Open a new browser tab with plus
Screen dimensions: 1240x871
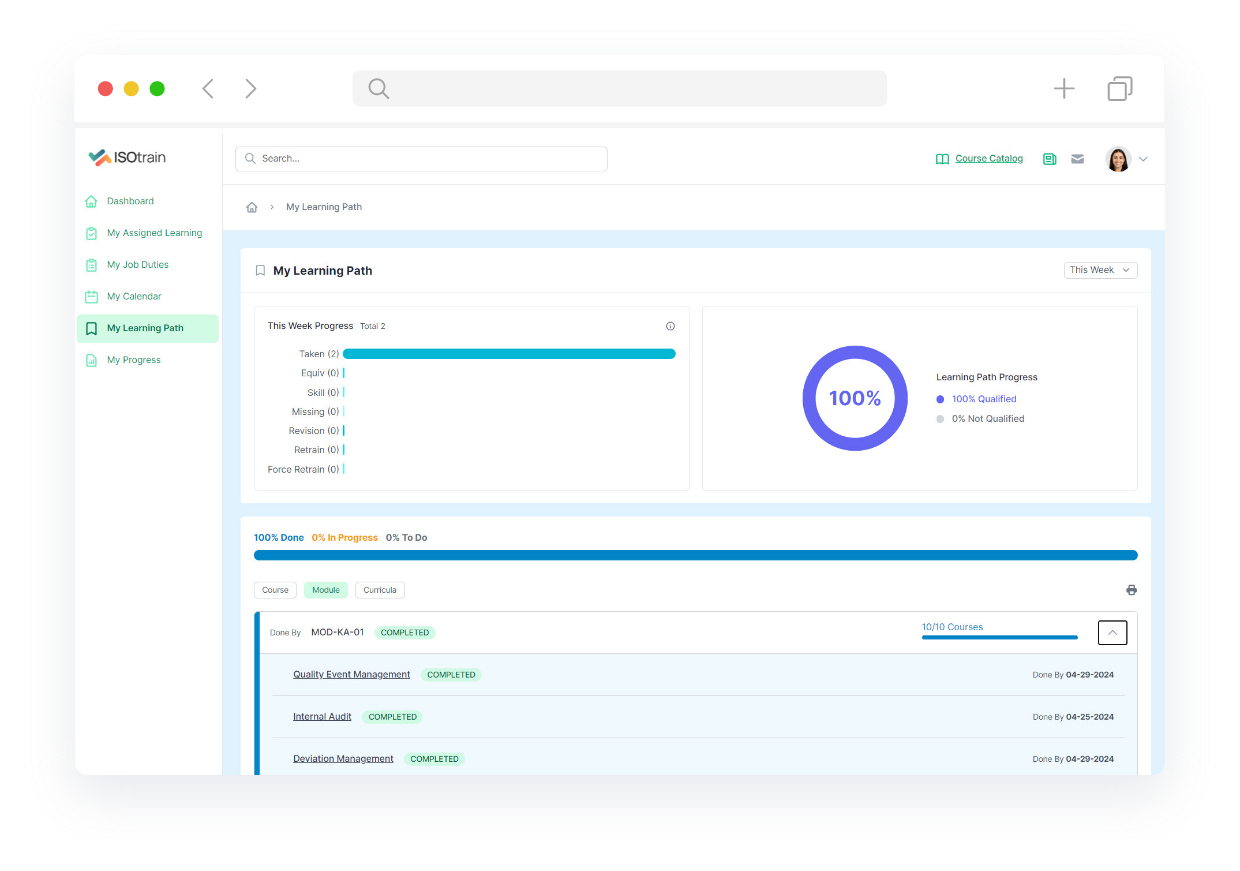[1064, 89]
